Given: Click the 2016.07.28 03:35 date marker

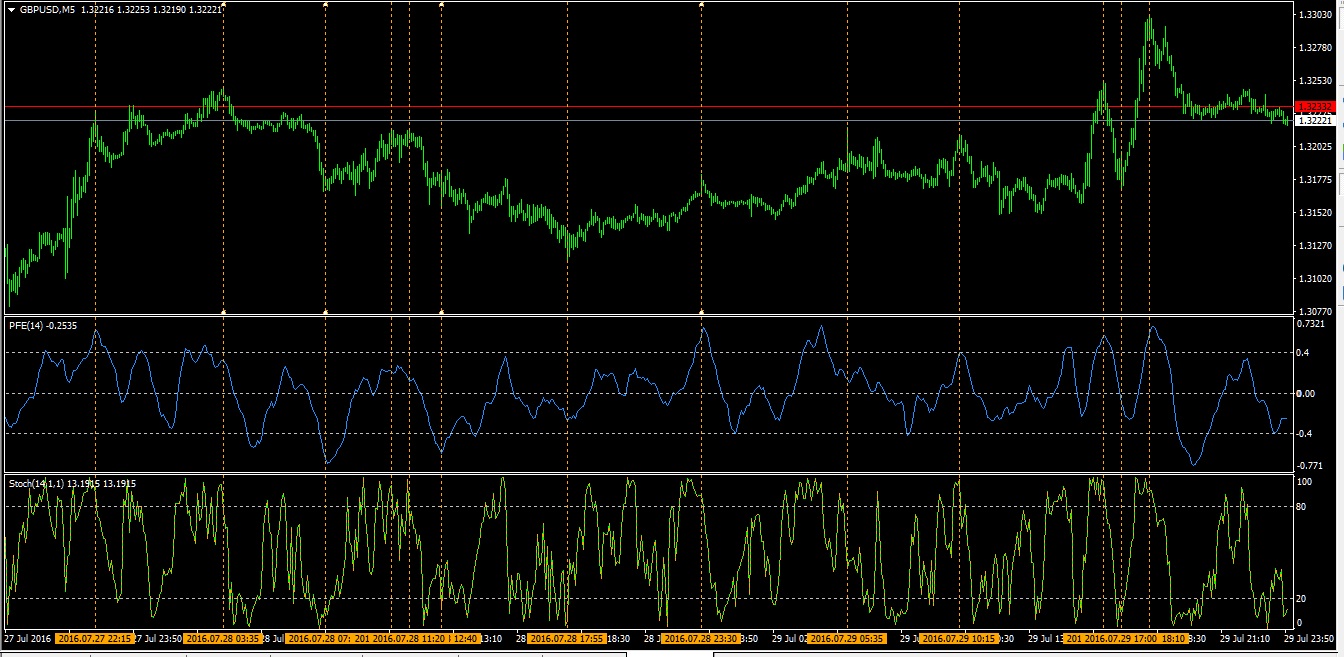Looking at the screenshot, I should tap(224, 638).
